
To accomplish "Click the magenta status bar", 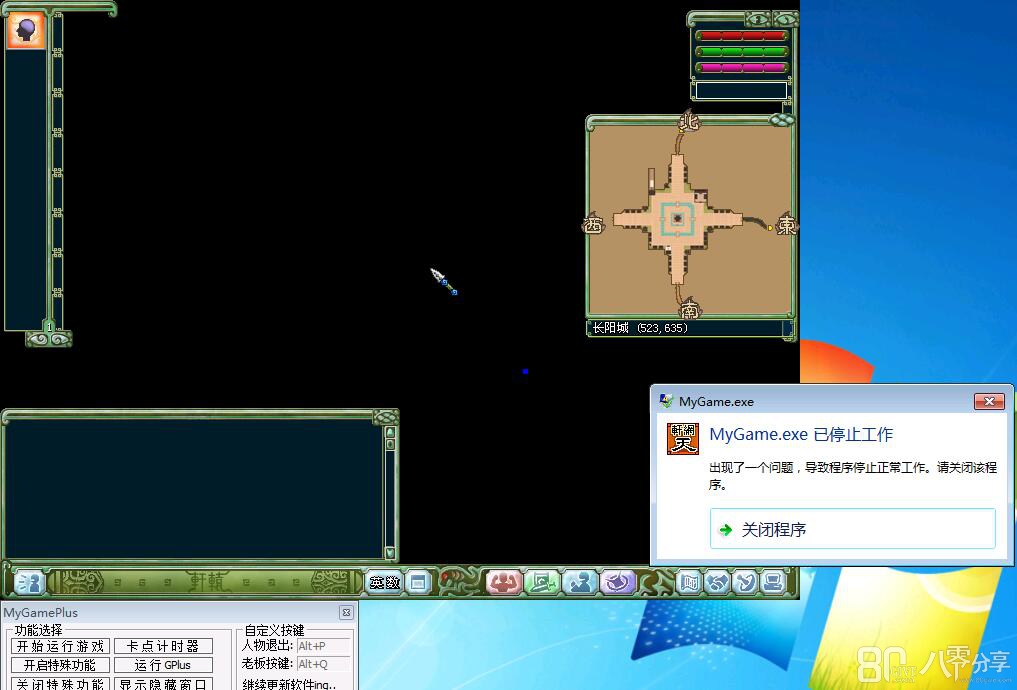I will point(742,67).
